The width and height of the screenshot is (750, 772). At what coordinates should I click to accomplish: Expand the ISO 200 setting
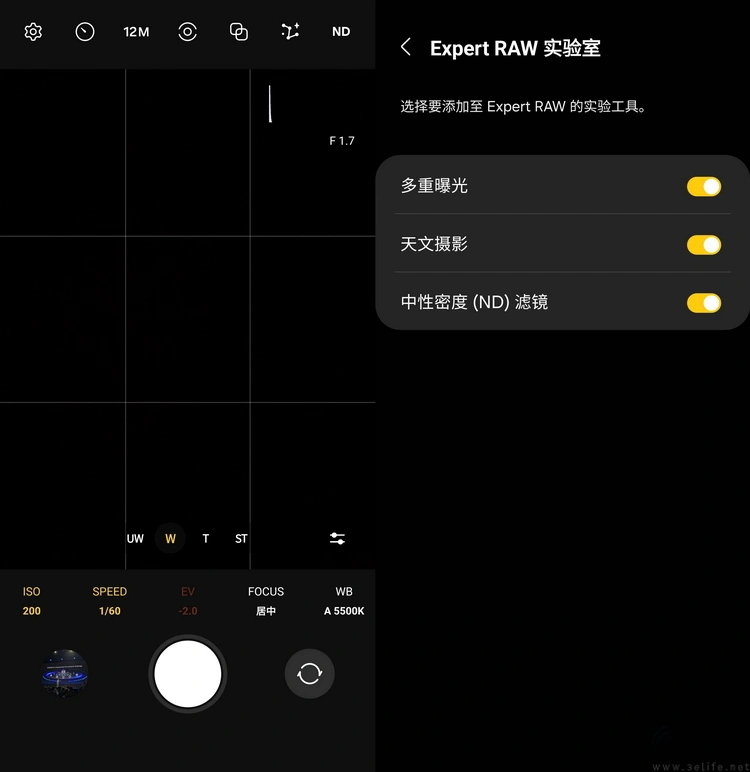coord(32,601)
